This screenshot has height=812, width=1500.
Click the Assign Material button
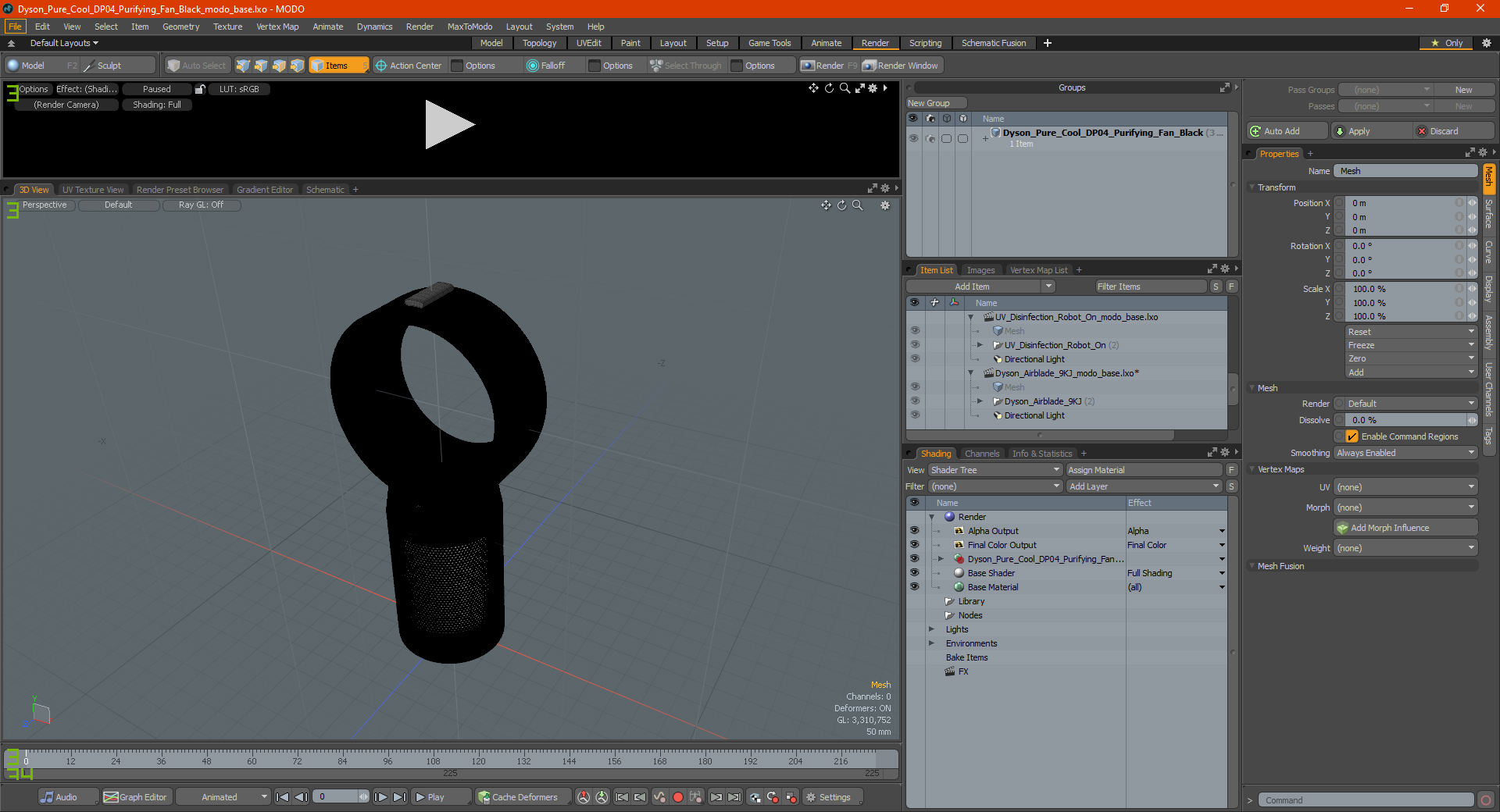point(1144,470)
